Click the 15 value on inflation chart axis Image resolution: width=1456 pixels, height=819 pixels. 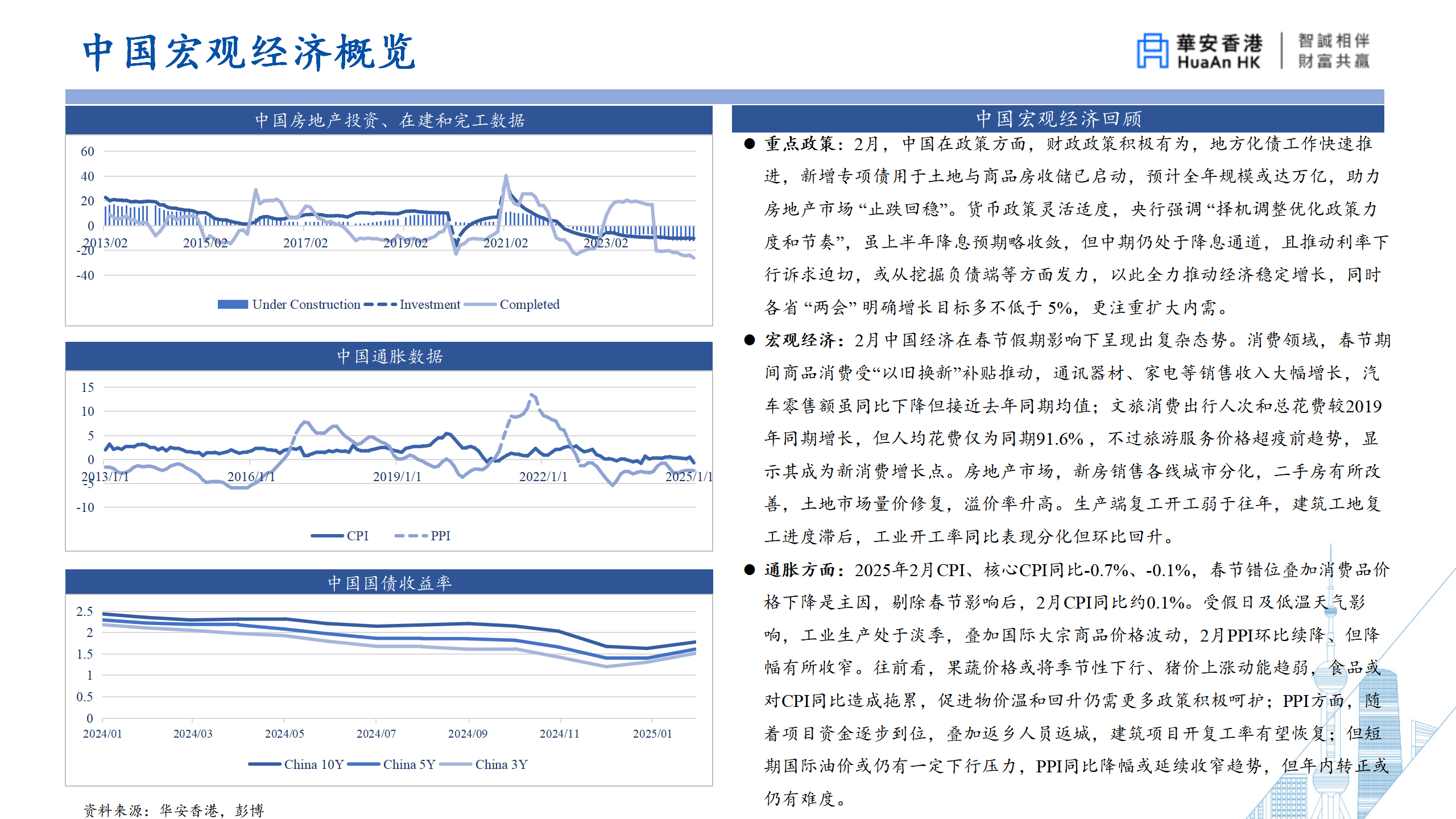(88, 387)
